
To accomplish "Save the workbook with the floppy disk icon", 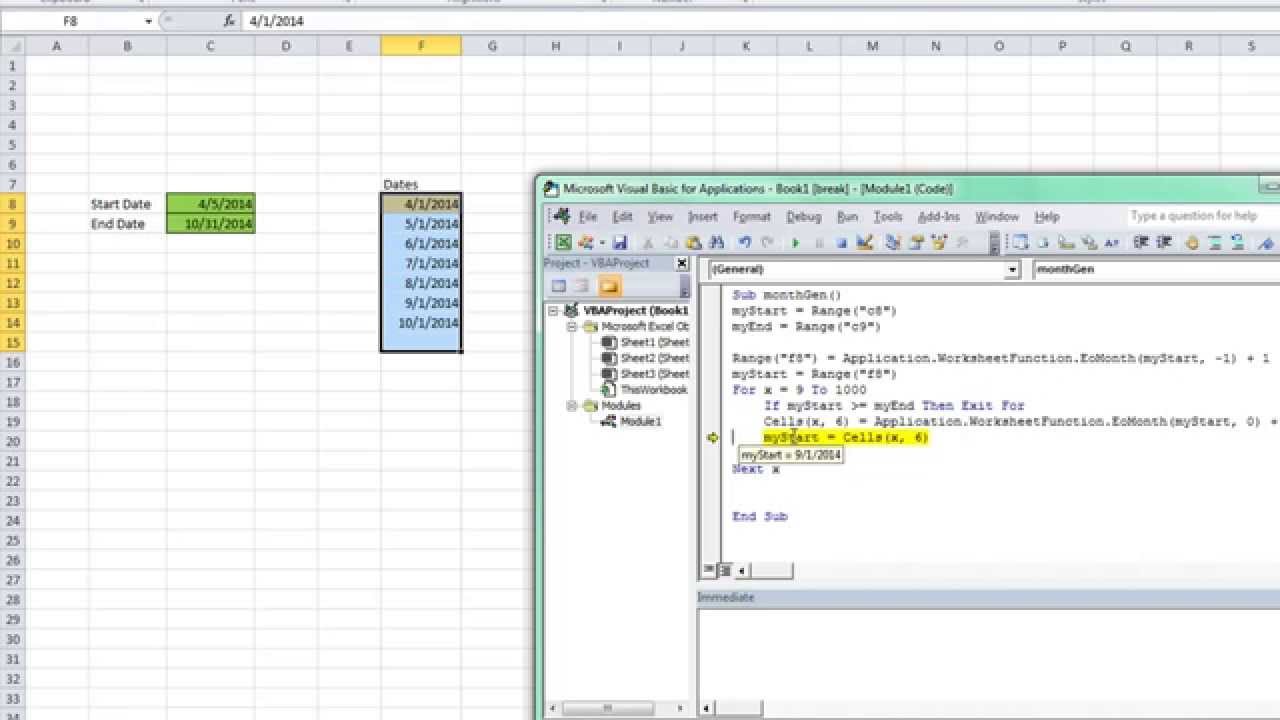I will (x=620, y=242).
